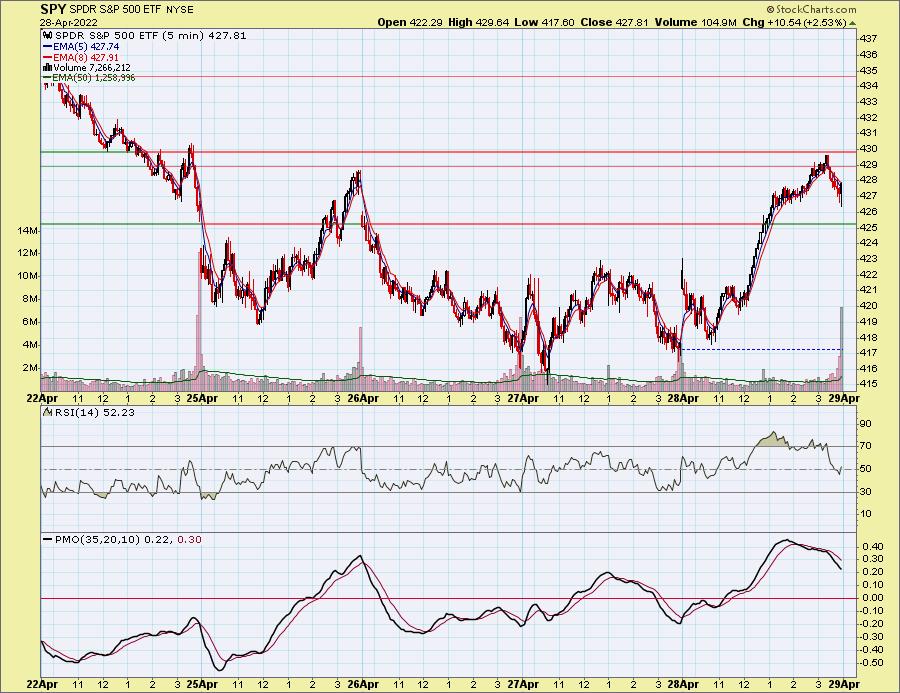Select the SPDR S&P 500 ETF (5 min) legend
This screenshot has width=900, height=693.
(x=150, y=35)
